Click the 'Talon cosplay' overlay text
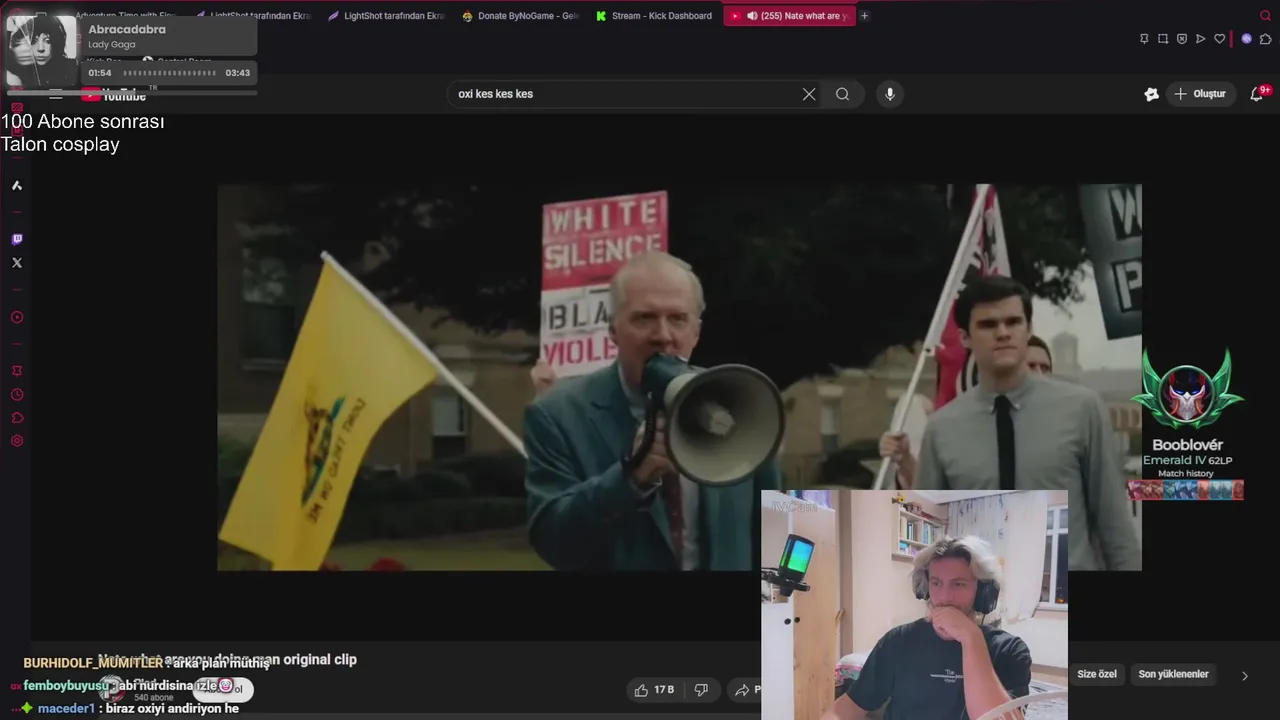Screen dimensions: 1280x720 60,145
